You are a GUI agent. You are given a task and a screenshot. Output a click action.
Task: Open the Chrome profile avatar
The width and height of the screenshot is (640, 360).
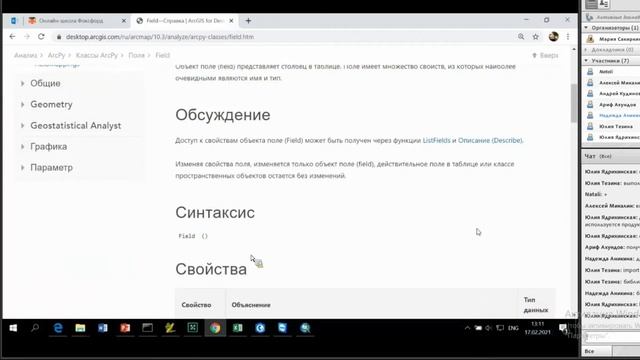(553, 37)
